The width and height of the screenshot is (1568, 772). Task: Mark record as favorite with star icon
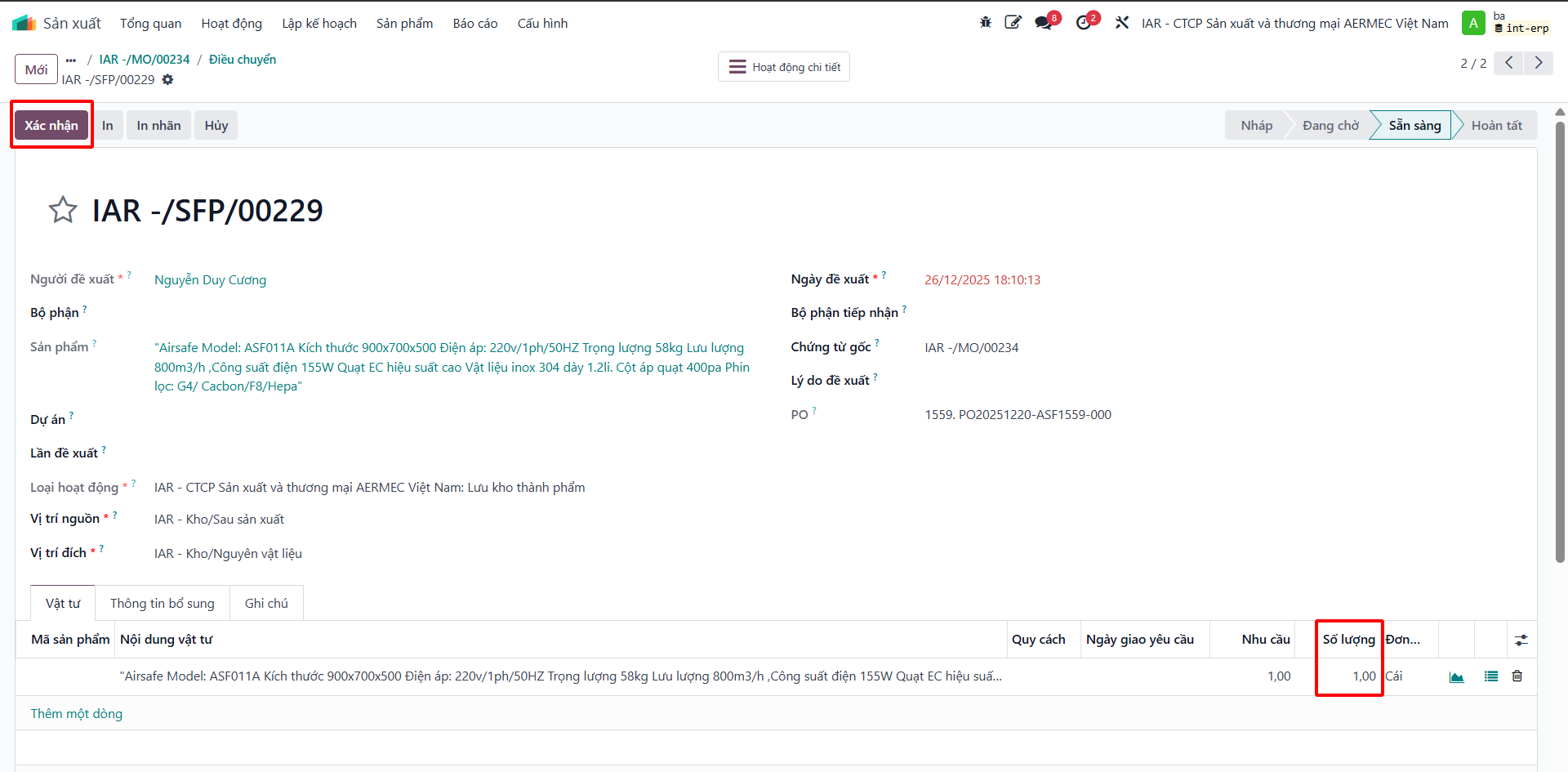63,210
